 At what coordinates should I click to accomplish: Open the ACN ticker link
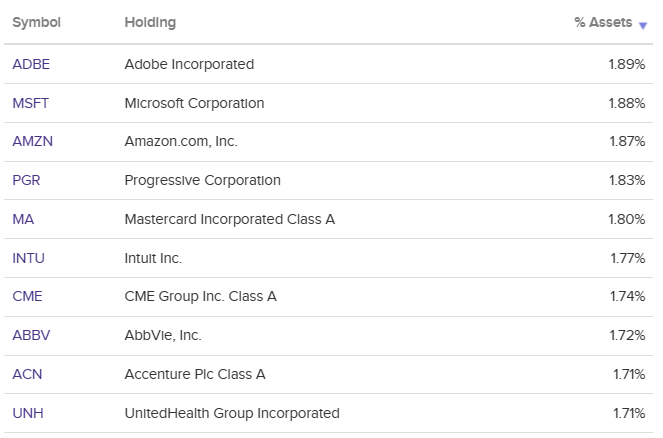coord(27,374)
